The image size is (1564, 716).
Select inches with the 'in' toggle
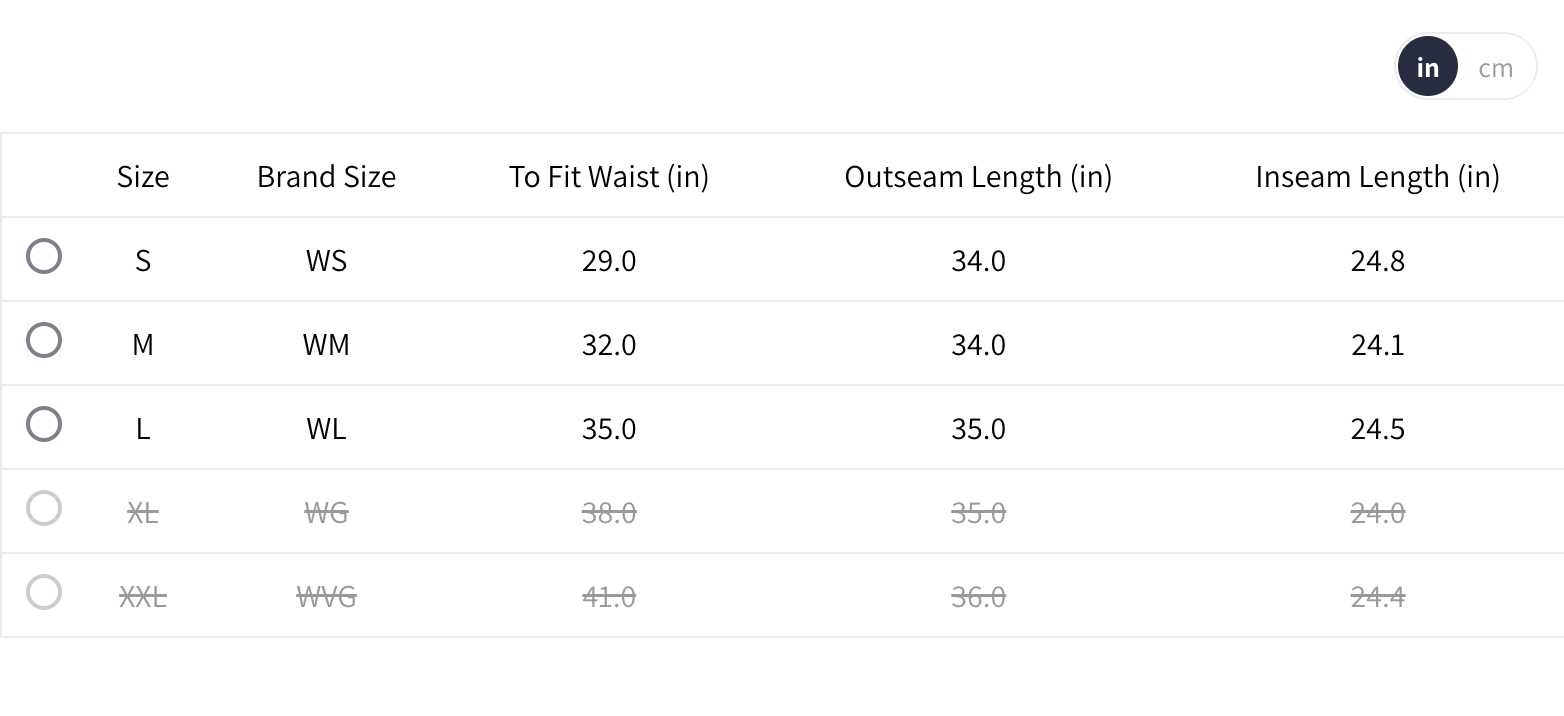[1427, 68]
